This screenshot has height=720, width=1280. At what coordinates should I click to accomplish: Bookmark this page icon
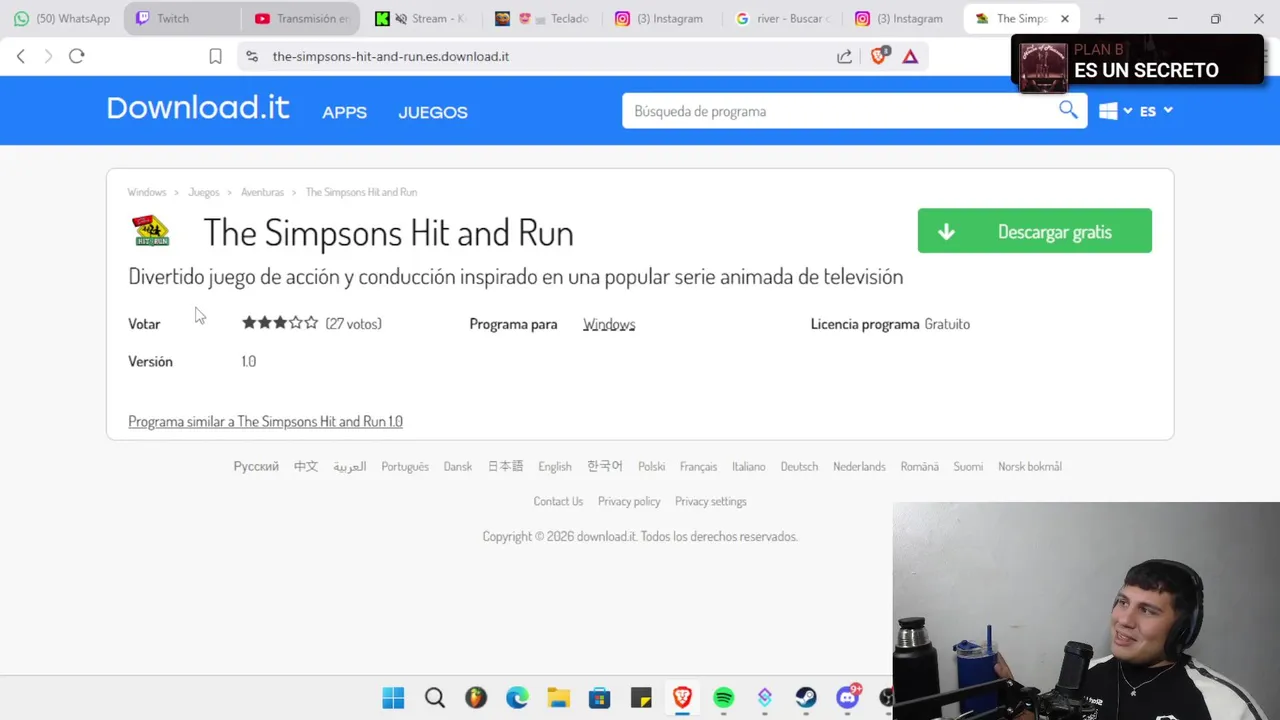[x=215, y=56]
